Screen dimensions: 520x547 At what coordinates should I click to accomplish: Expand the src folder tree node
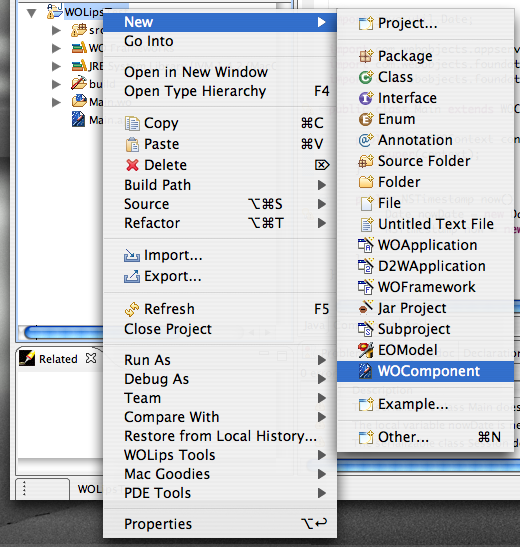coord(56,30)
